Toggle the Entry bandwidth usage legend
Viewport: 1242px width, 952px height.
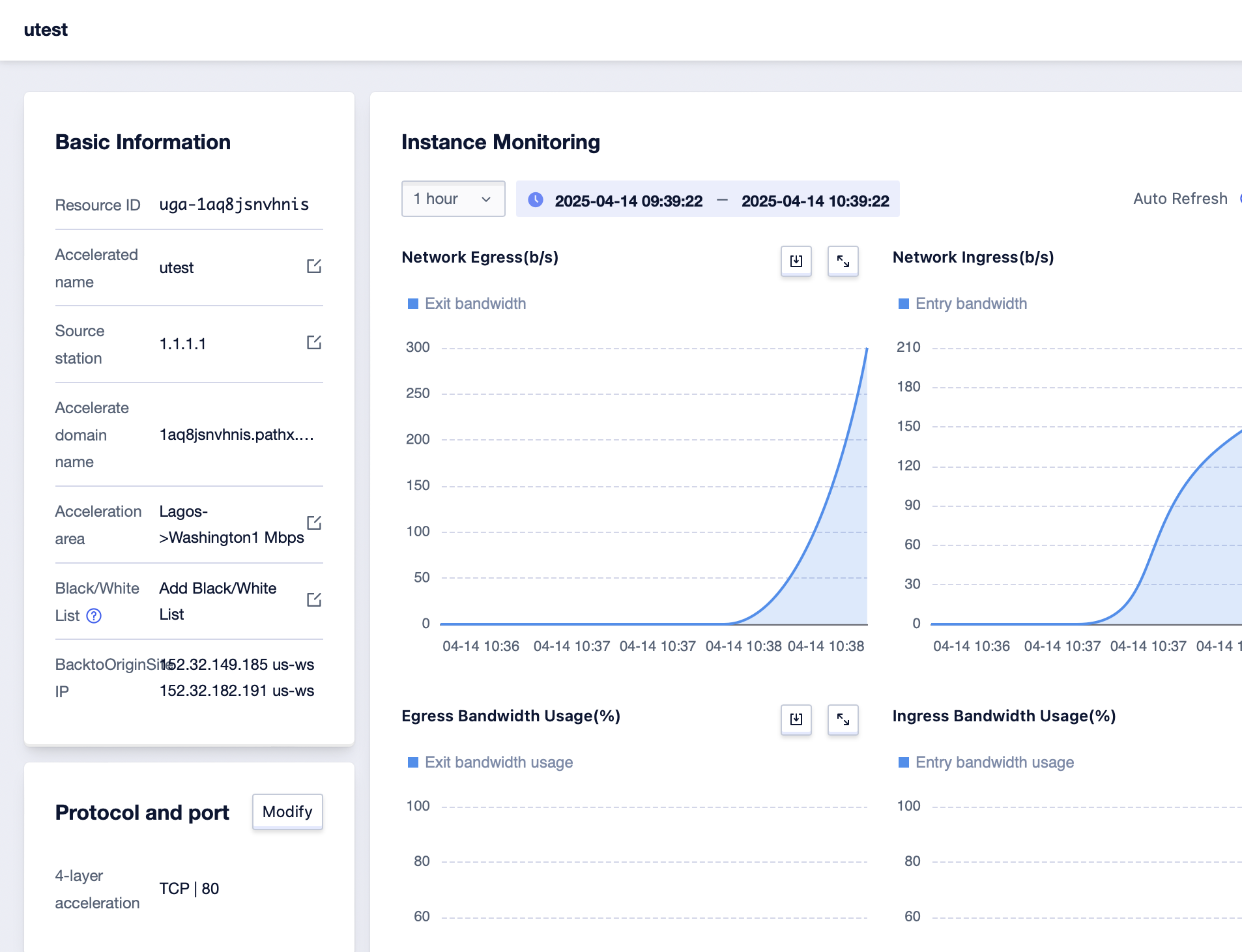(x=986, y=762)
